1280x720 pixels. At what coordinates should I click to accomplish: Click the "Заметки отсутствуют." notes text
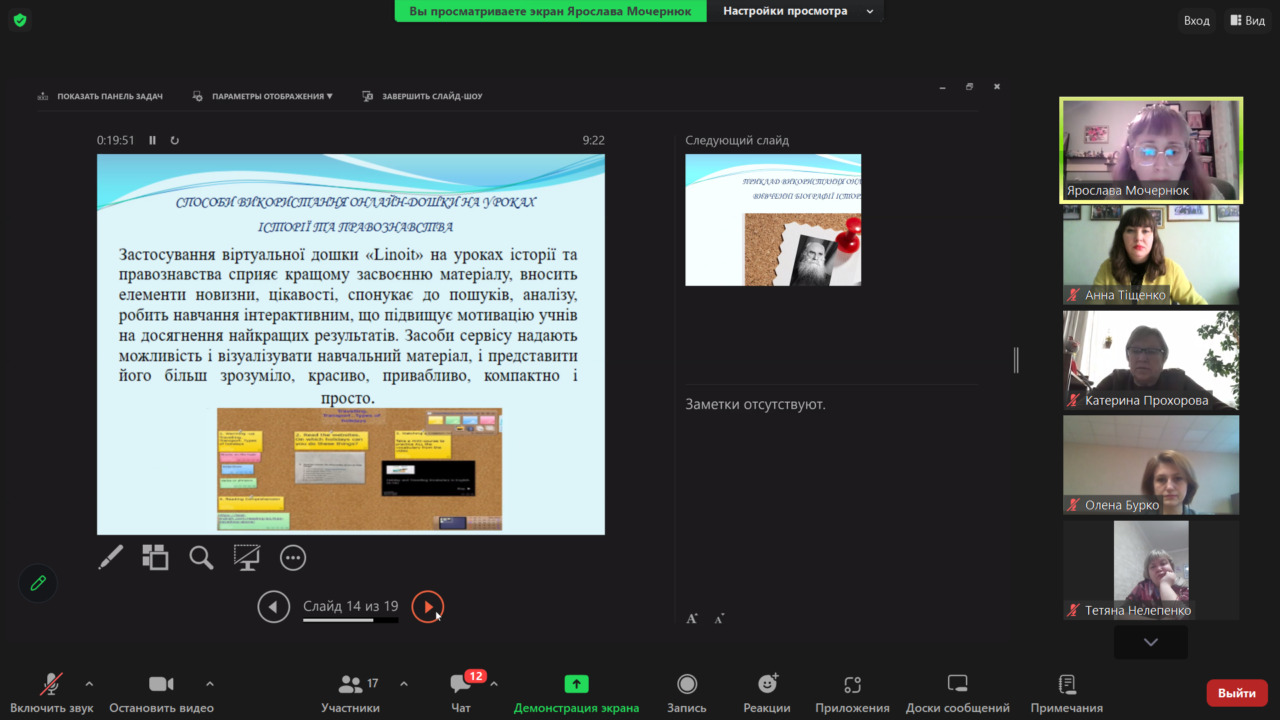755,404
